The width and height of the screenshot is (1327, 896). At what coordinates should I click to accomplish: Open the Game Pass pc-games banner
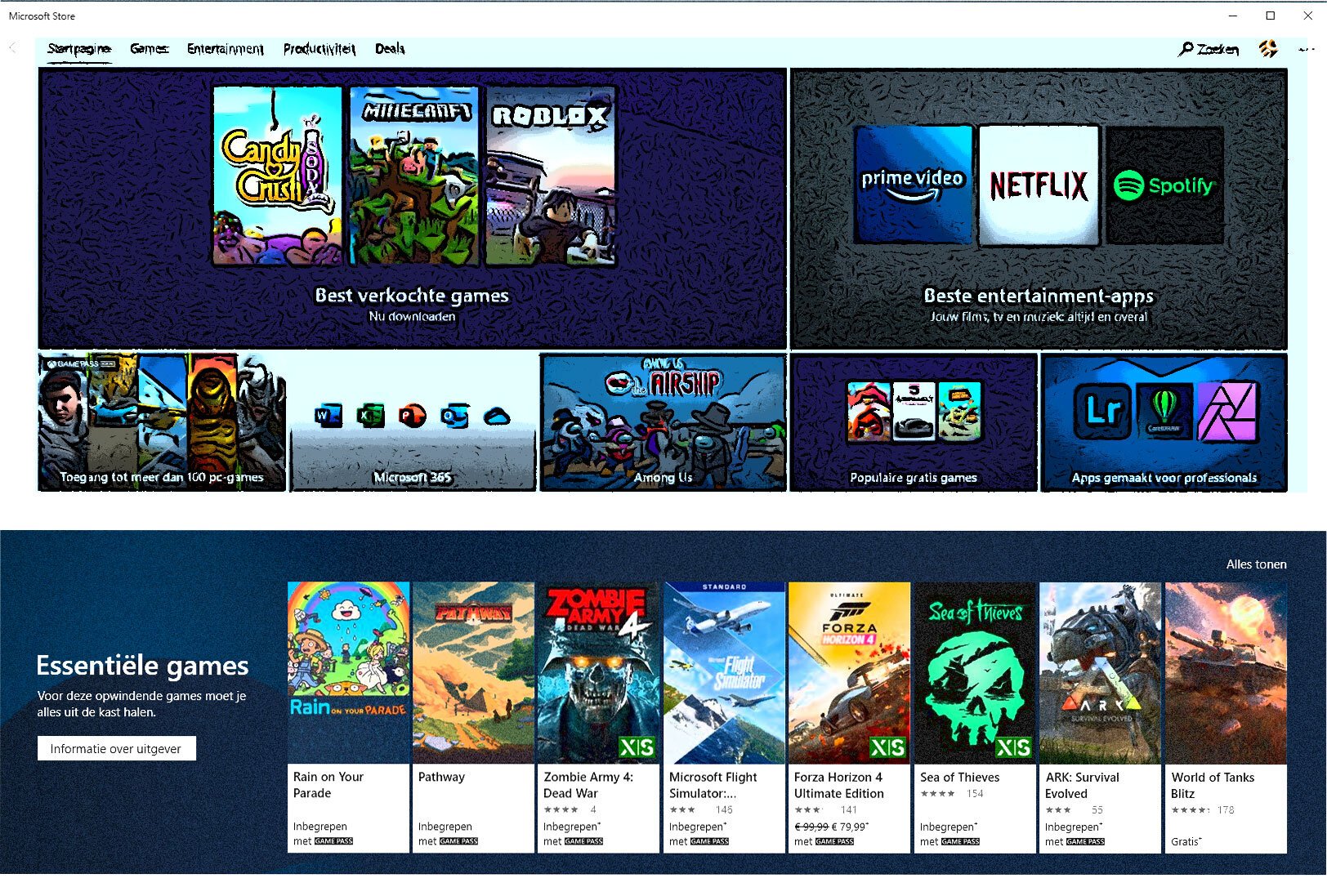coord(162,422)
